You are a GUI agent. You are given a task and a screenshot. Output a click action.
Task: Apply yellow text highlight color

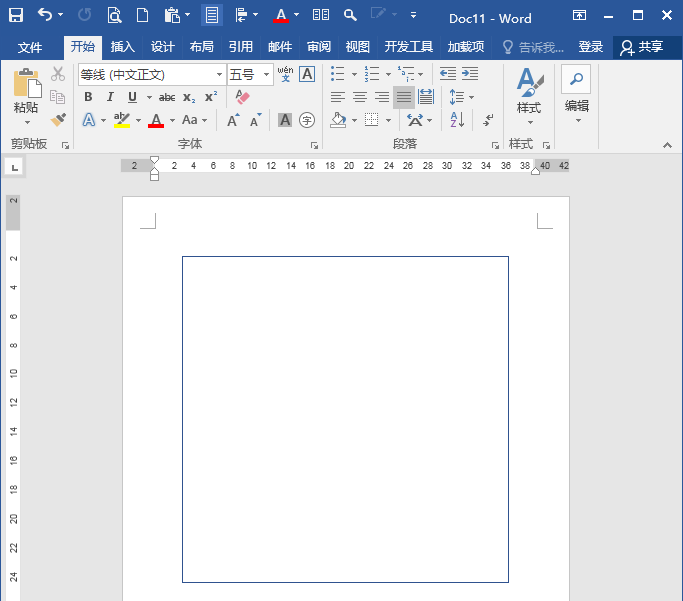pyautogui.click(x=122, y=120)
